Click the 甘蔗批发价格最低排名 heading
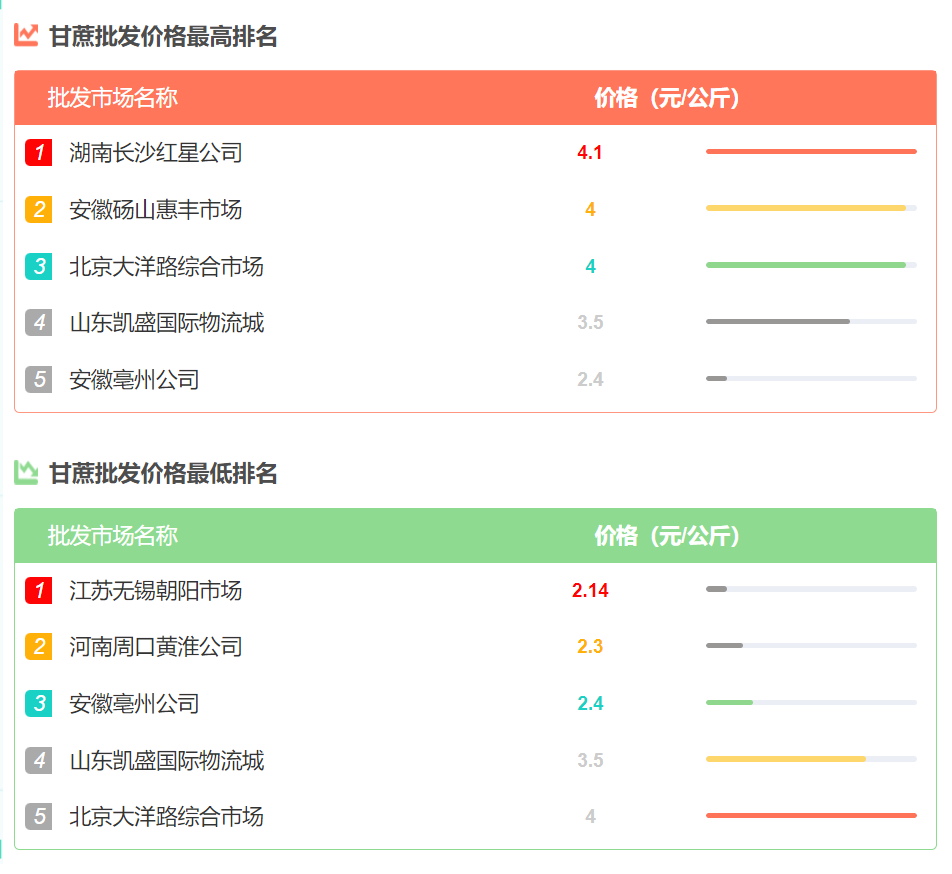Screen dimensions: 952x874 click(x=163, y=473)
